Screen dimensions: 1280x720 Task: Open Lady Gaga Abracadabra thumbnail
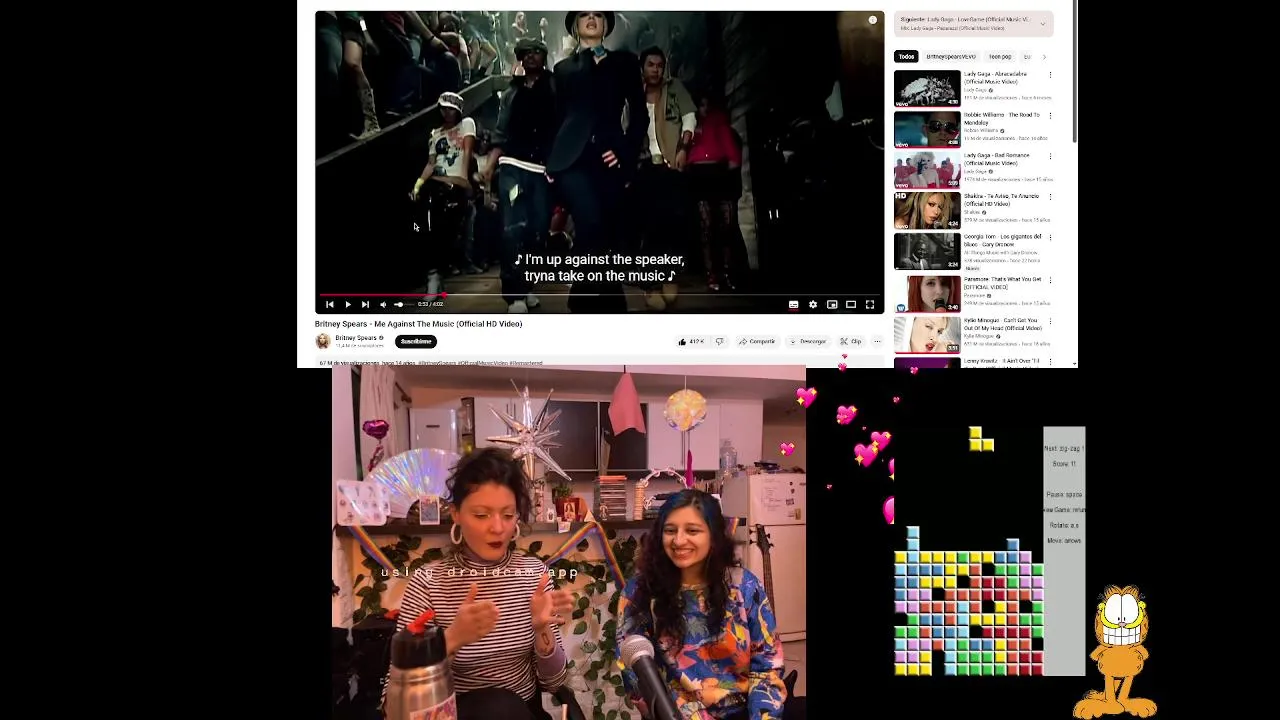pyautogui.click(x=927, y=88)
